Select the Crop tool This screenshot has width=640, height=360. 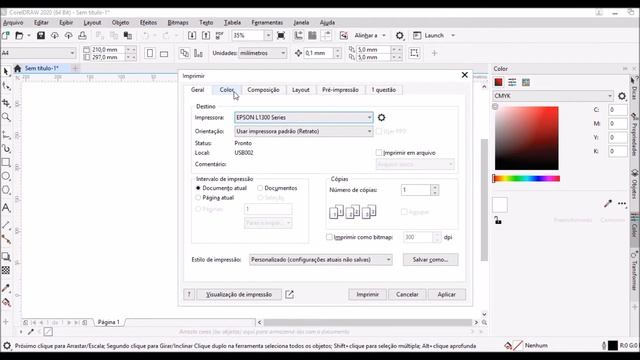click(6, 103)
